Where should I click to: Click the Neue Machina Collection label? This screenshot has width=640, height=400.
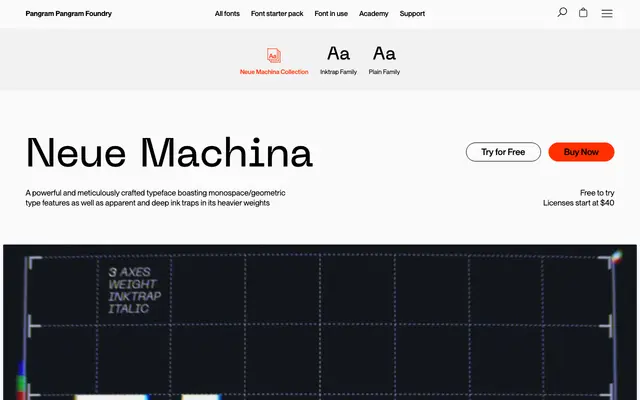point(274,72)
